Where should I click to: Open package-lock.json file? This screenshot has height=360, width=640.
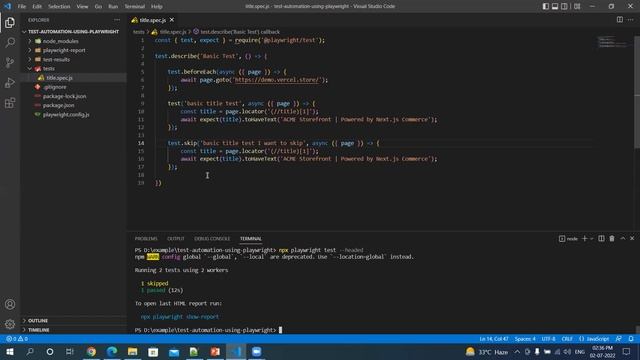point(64,96)
